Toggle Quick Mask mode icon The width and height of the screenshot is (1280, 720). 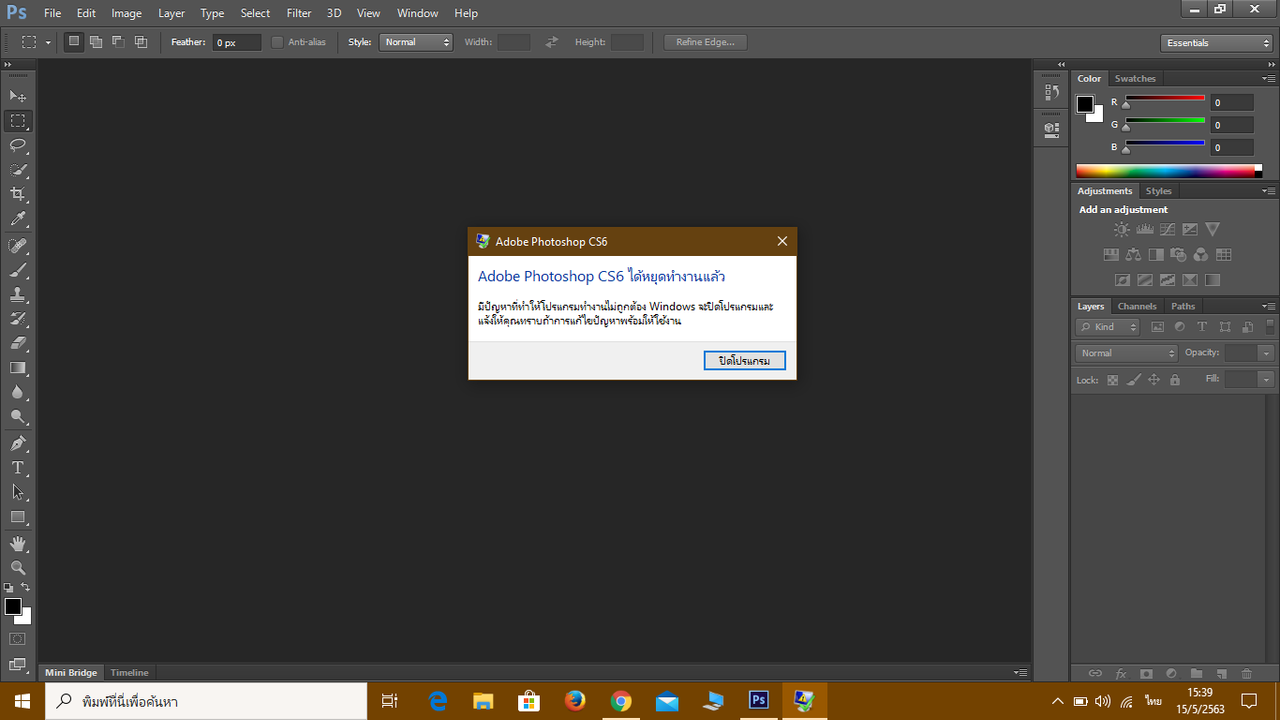(x=18, y=639)
